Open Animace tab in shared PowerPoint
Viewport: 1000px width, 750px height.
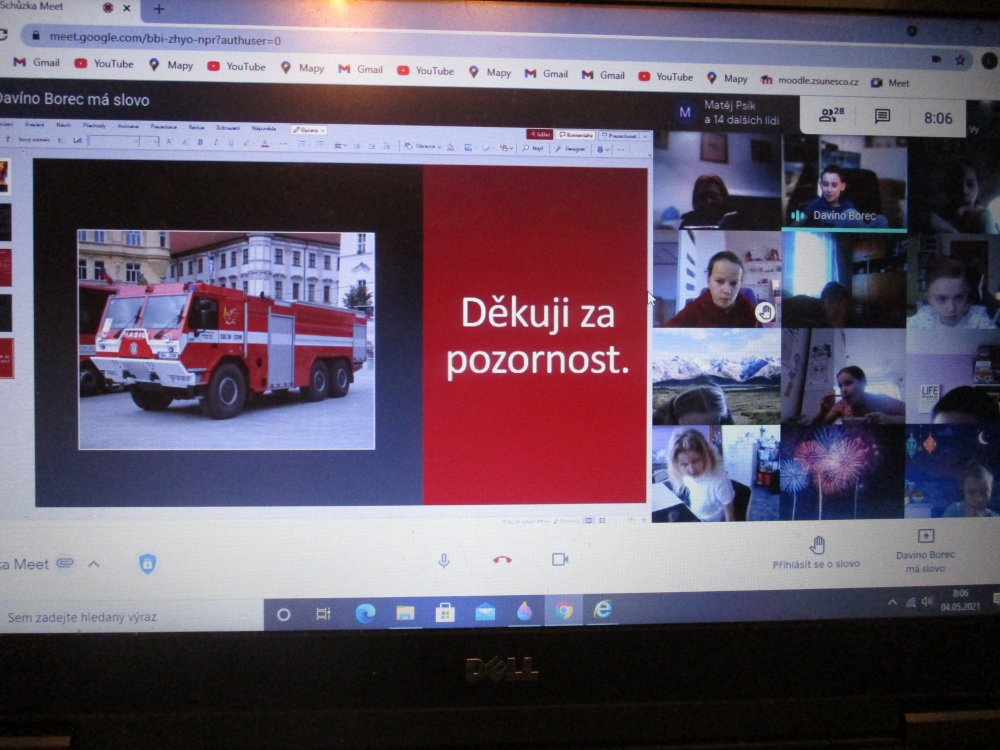click(x=128, y=126)
